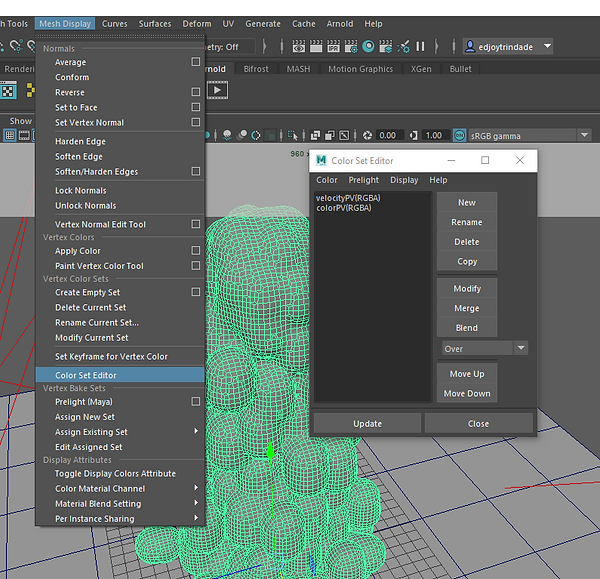Switch to the Motion Graphics shelf tab

360,69
